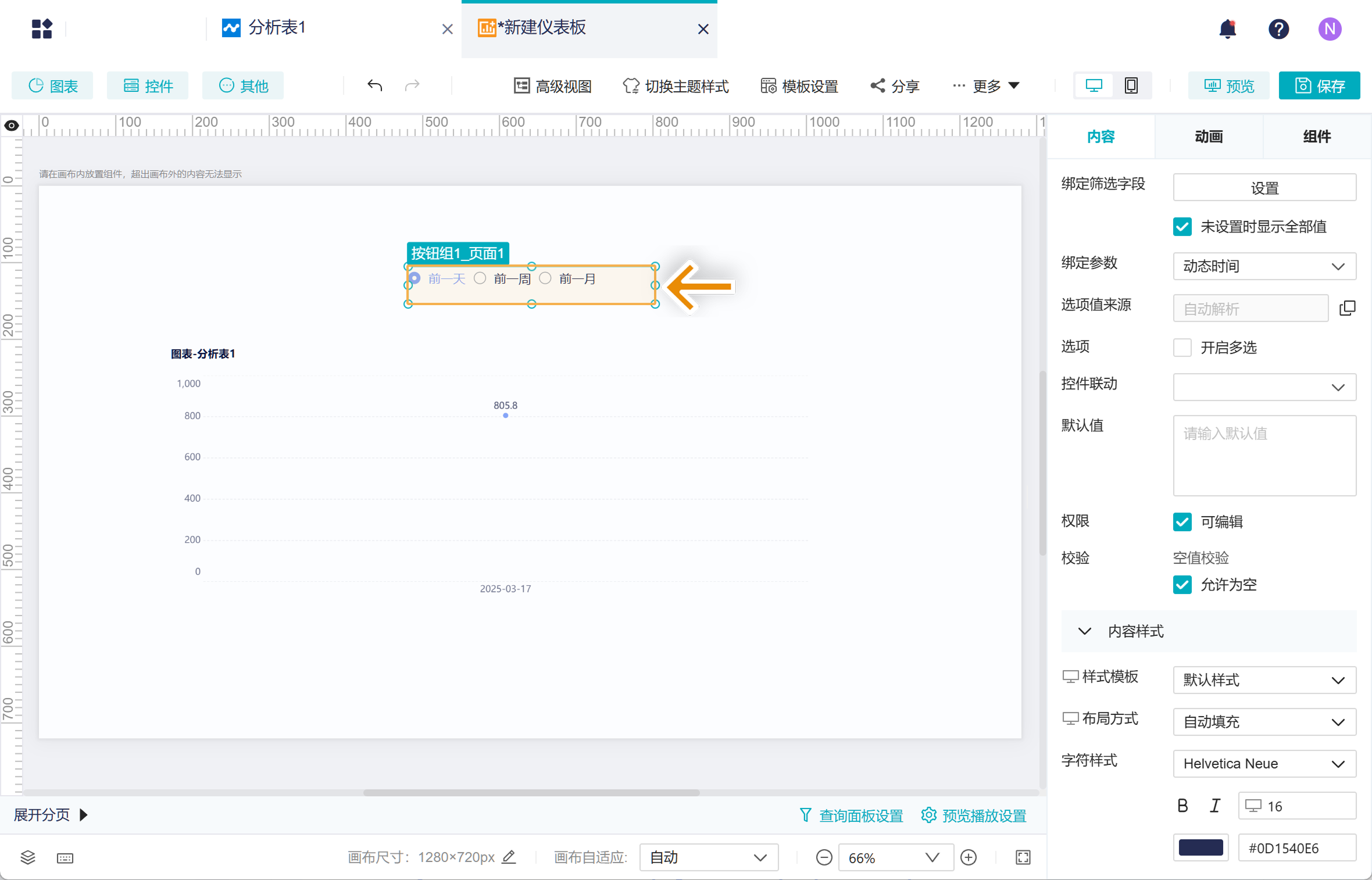Click the 设置 button for filter field
Image resolution: width=1372 pixels, height=880 pixels.
[1264, 188]
